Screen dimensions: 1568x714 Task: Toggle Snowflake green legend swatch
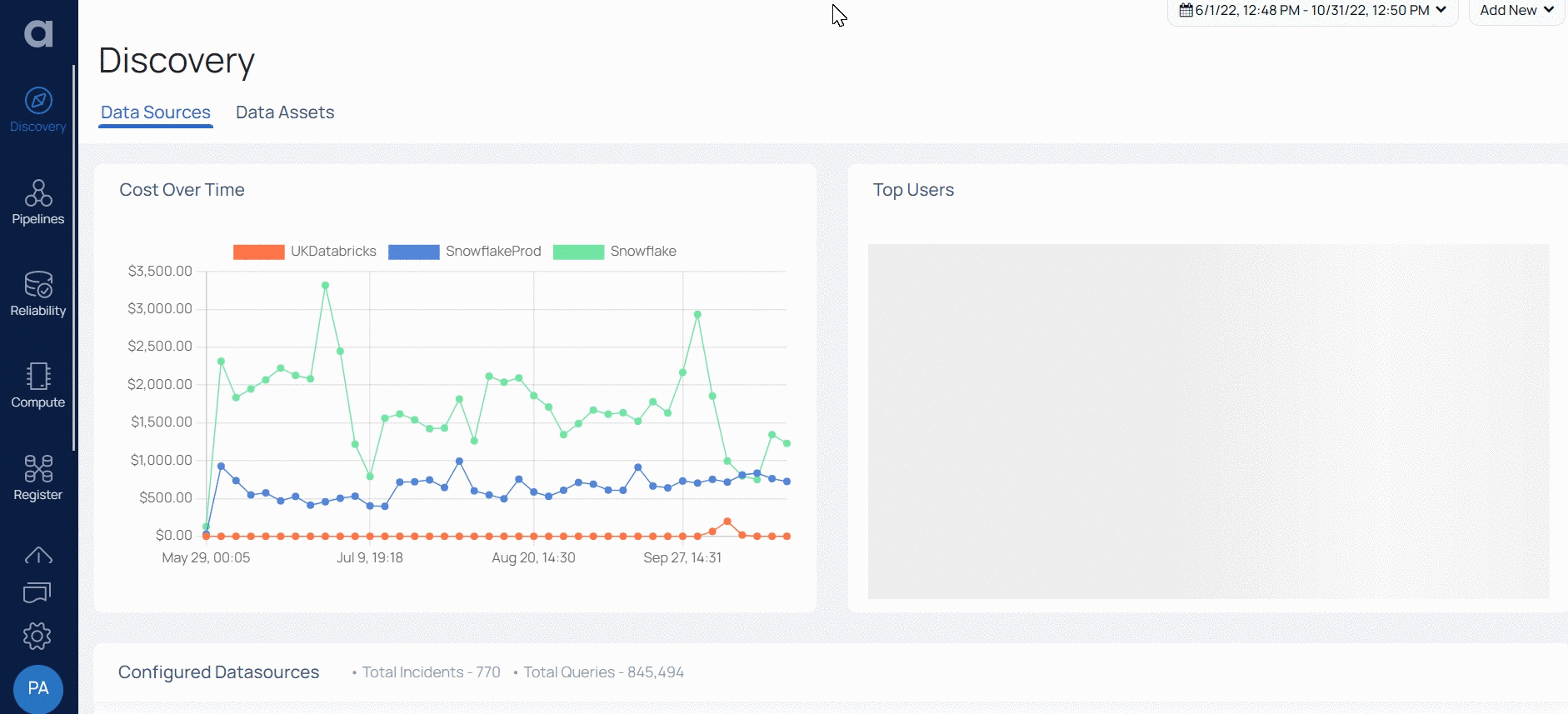click(579, 252)
